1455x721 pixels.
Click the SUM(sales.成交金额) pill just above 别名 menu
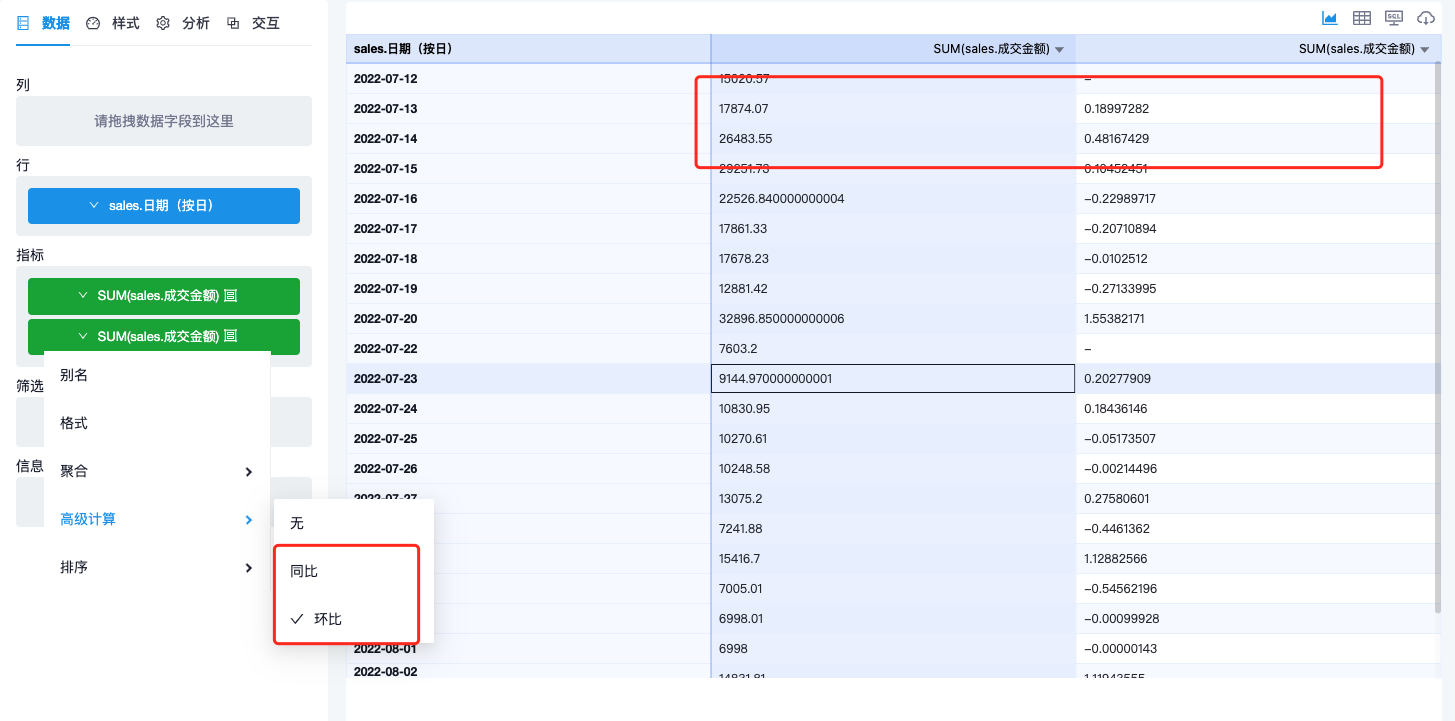point(164,337)
